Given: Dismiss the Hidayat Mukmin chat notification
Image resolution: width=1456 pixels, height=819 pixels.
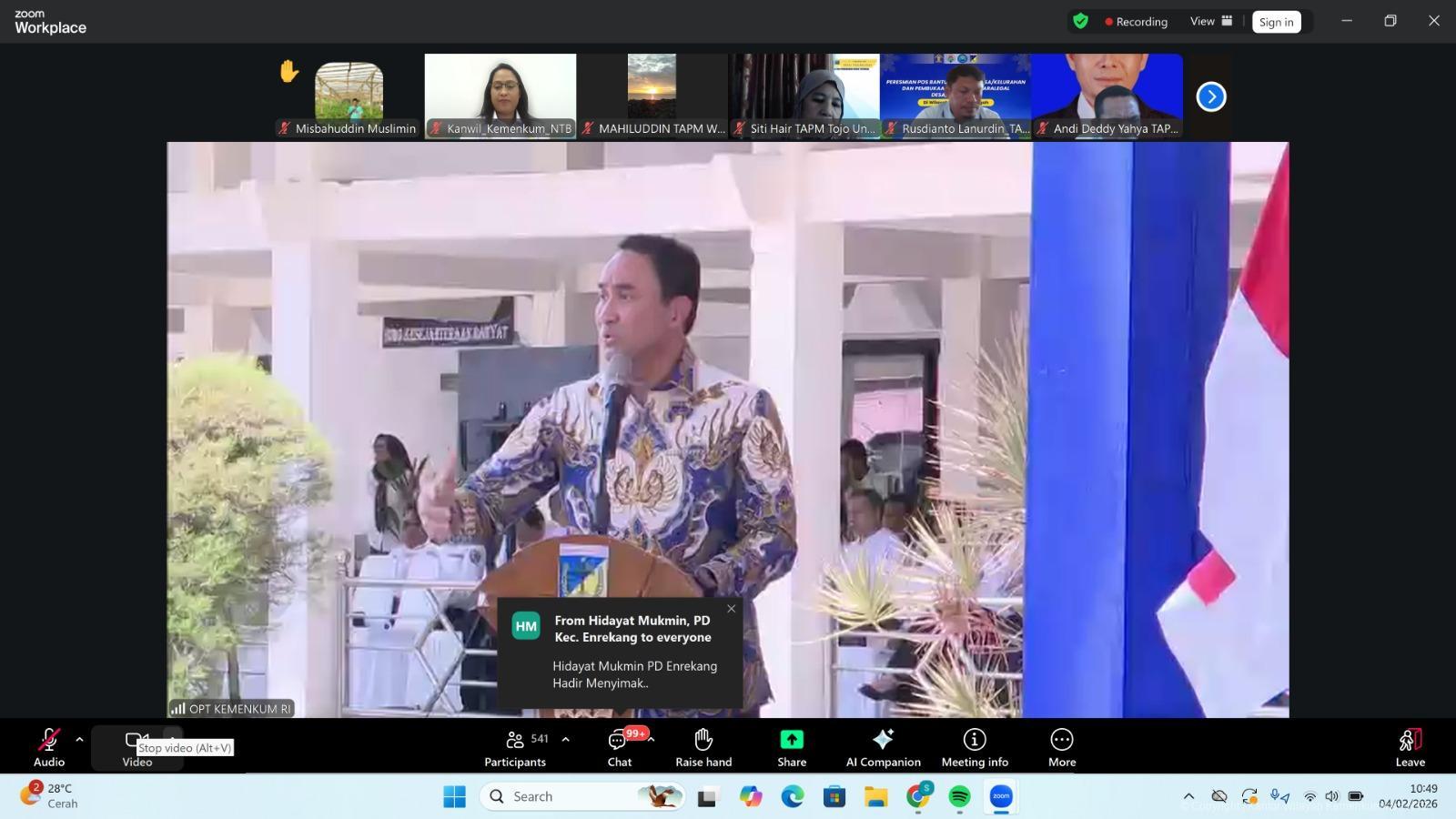Looking at the screenshot, I should coord(731,609).
